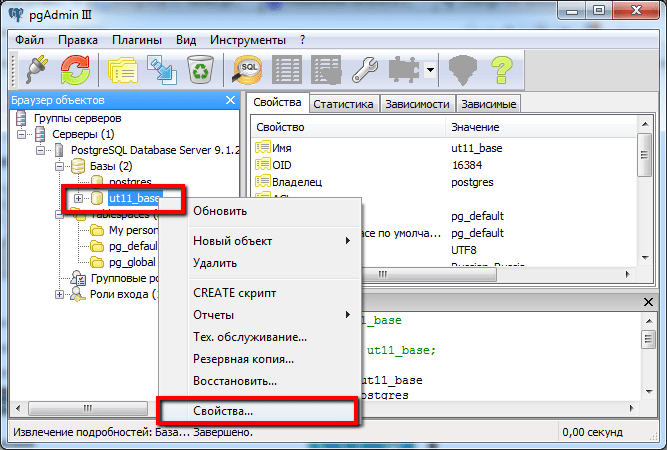This screenshot has height=450, width=667.
Task: Open maintenance wrench tool
Action: [x=365, y=69]
